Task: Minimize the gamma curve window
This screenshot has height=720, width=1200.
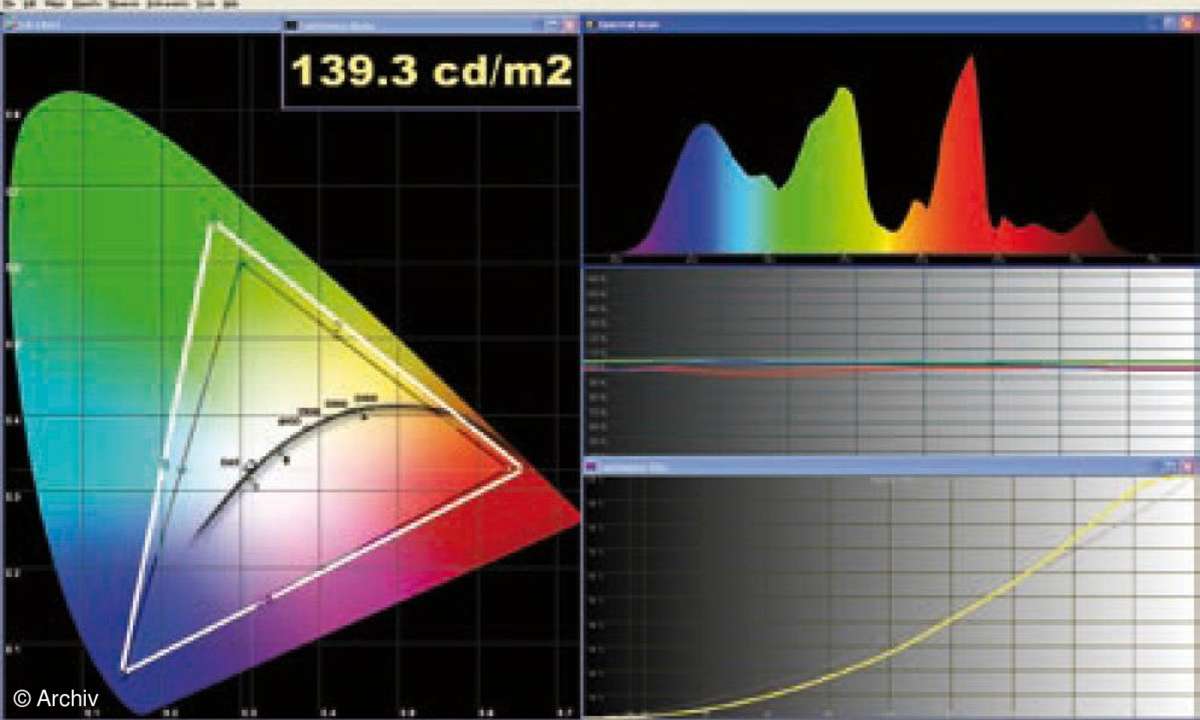Action: pyautogui.click(x=1152, y=466)
